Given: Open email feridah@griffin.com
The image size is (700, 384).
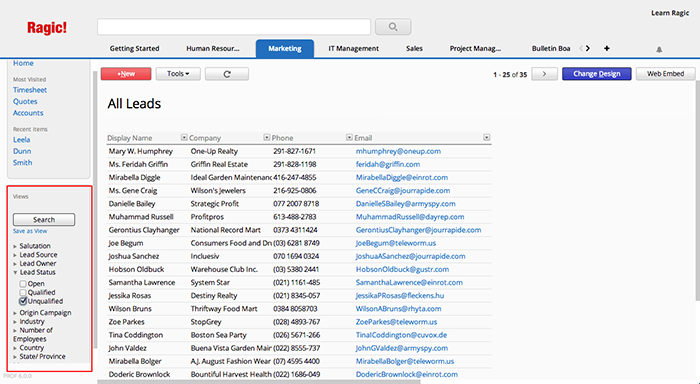Looking at the screenshot, I should click(388, 164).
